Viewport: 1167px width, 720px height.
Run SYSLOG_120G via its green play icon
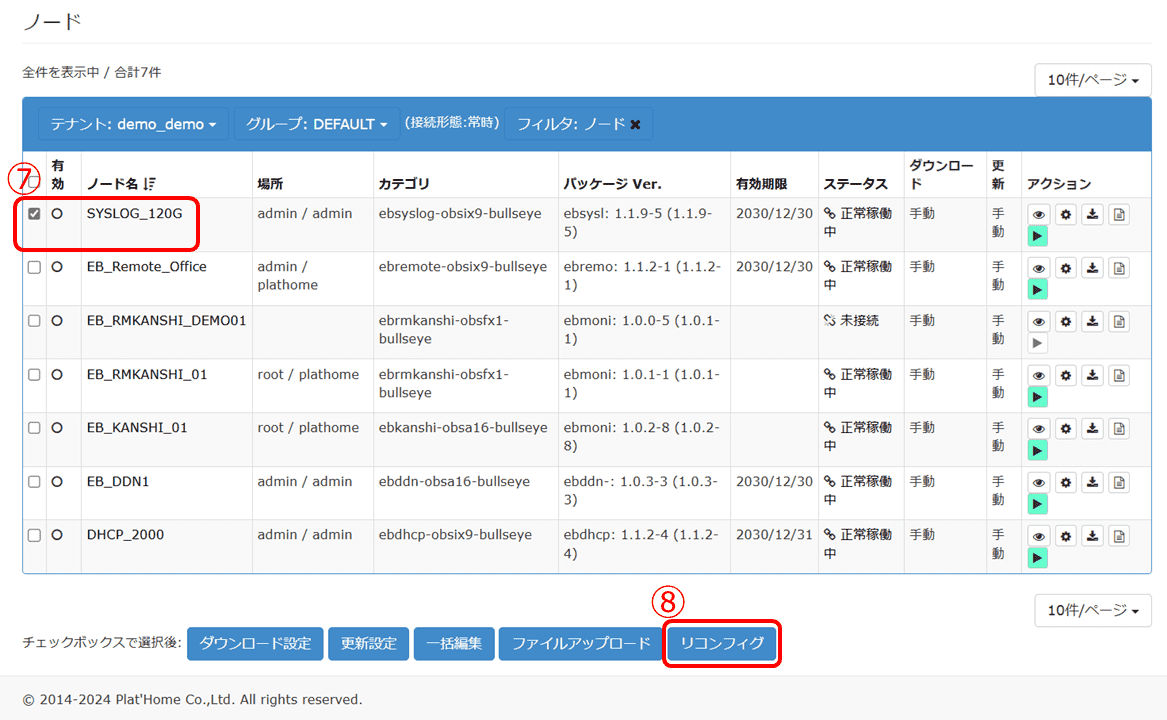click(x=1037, y=236)
